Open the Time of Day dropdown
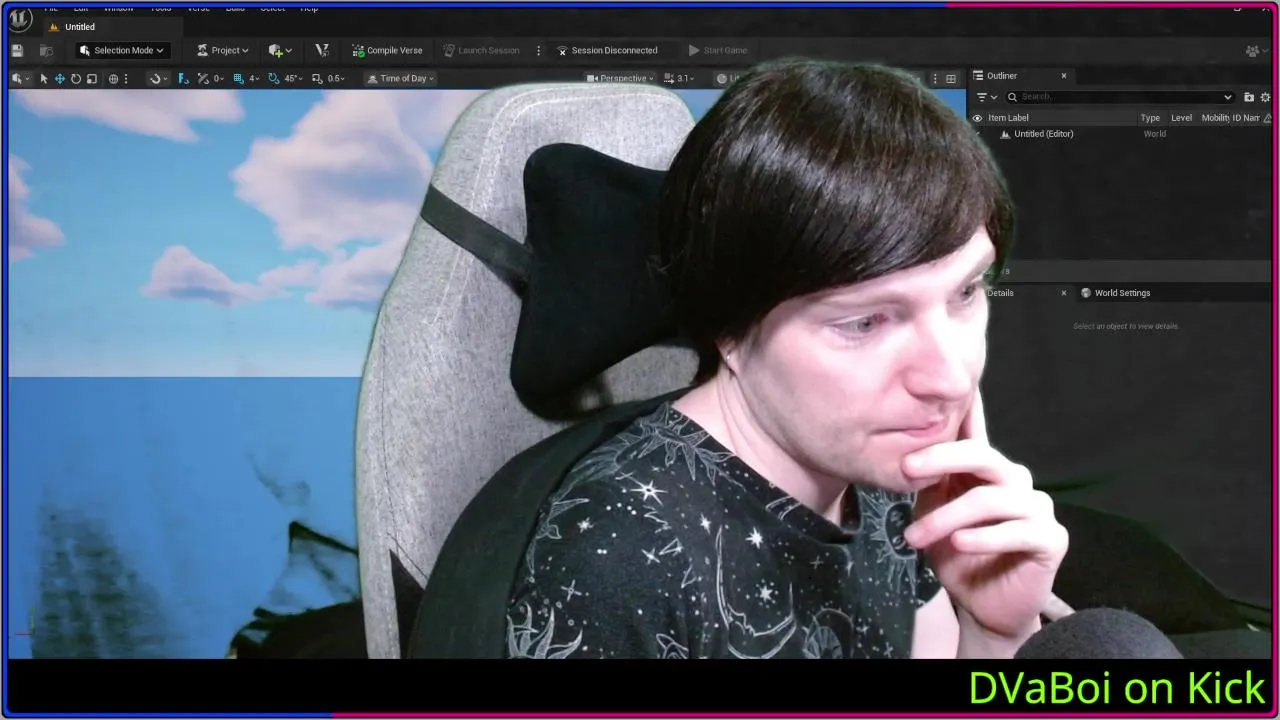 click(x=401, y=78)
